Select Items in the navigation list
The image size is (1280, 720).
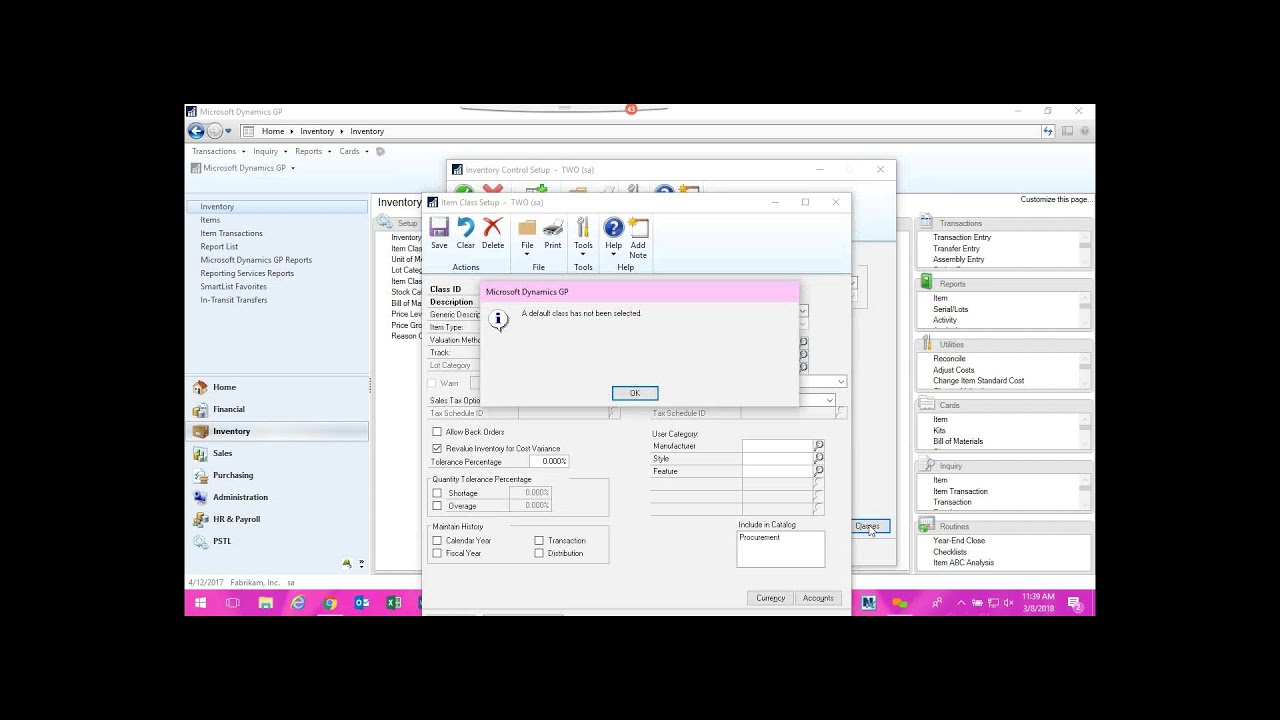[x=210, y=220]
